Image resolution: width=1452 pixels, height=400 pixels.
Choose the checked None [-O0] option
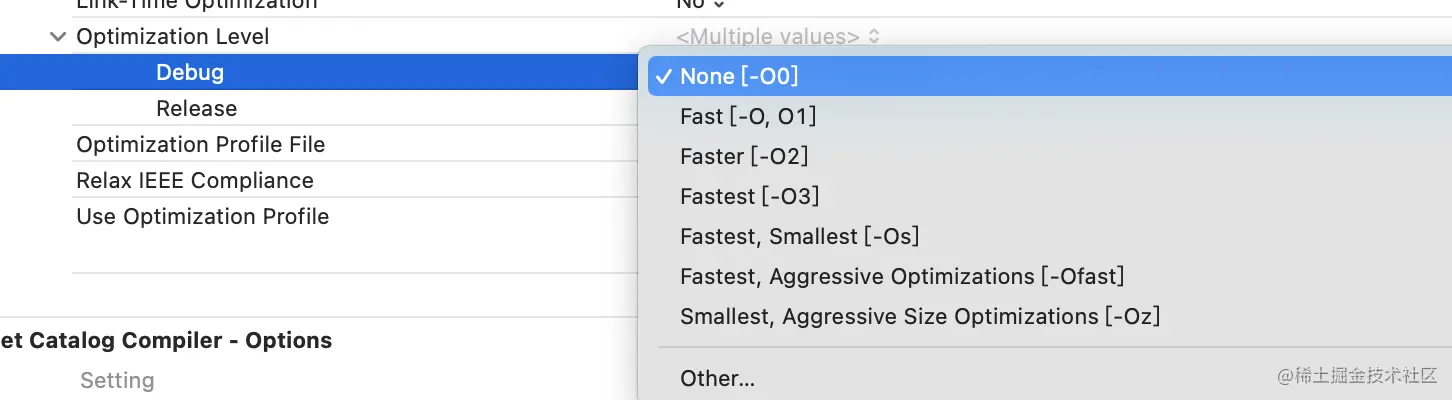(739, 77)
